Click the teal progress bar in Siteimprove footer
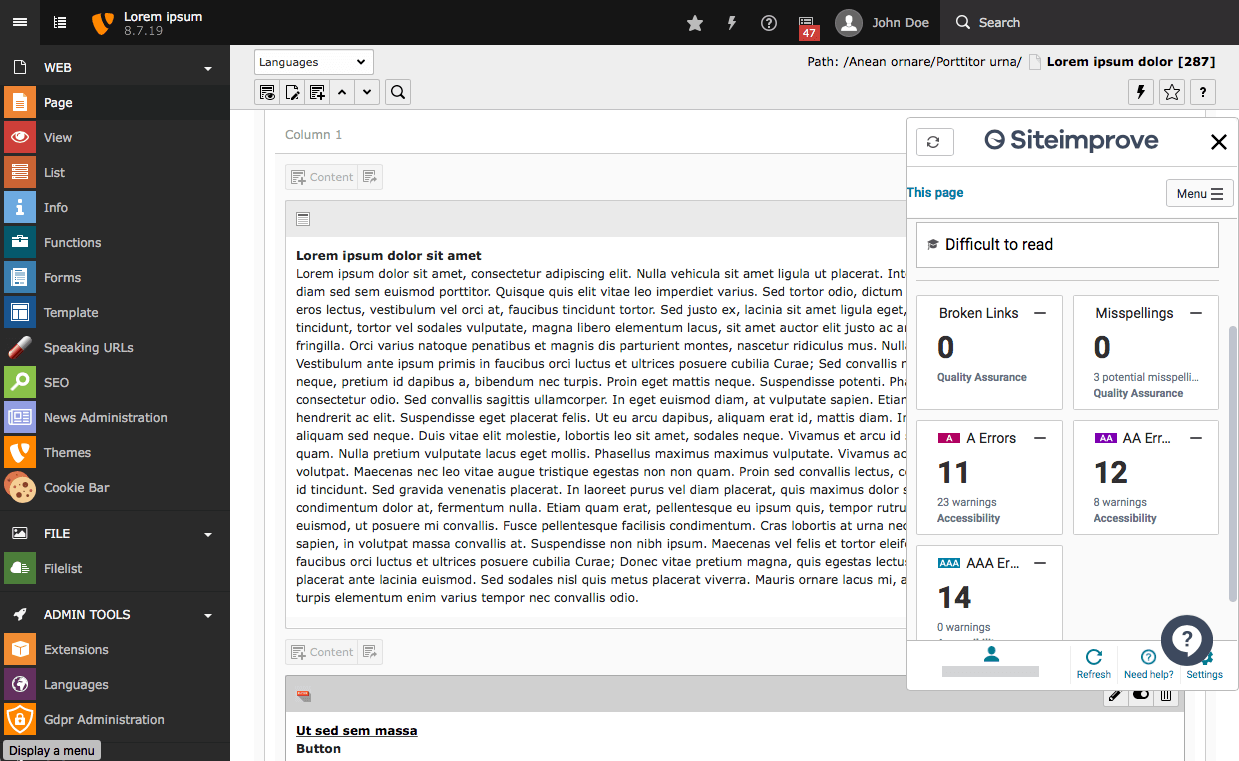The height and width of the screenshot is (761, 1239). pyautogui.click(x=990, y=671)
